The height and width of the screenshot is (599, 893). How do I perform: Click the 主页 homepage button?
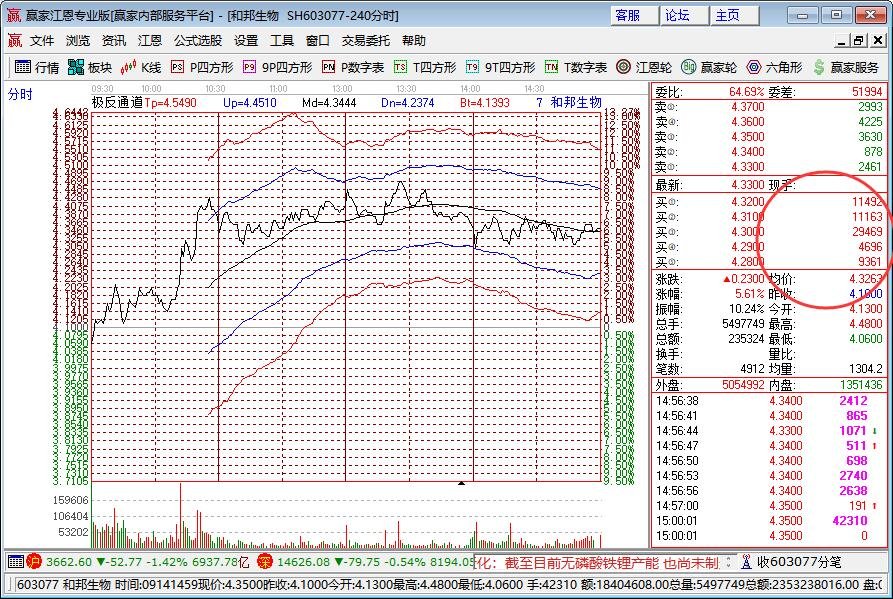coord(734,15)
